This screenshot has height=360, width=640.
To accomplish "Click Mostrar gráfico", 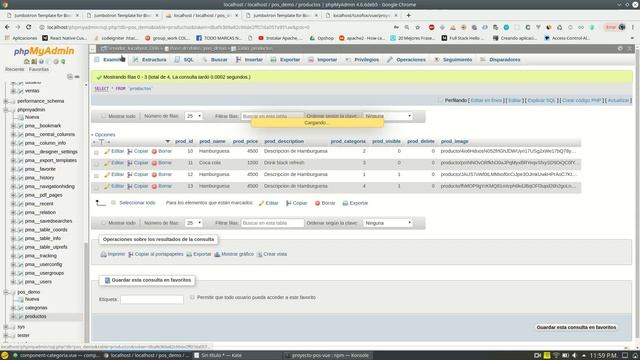I will point(234,254).
